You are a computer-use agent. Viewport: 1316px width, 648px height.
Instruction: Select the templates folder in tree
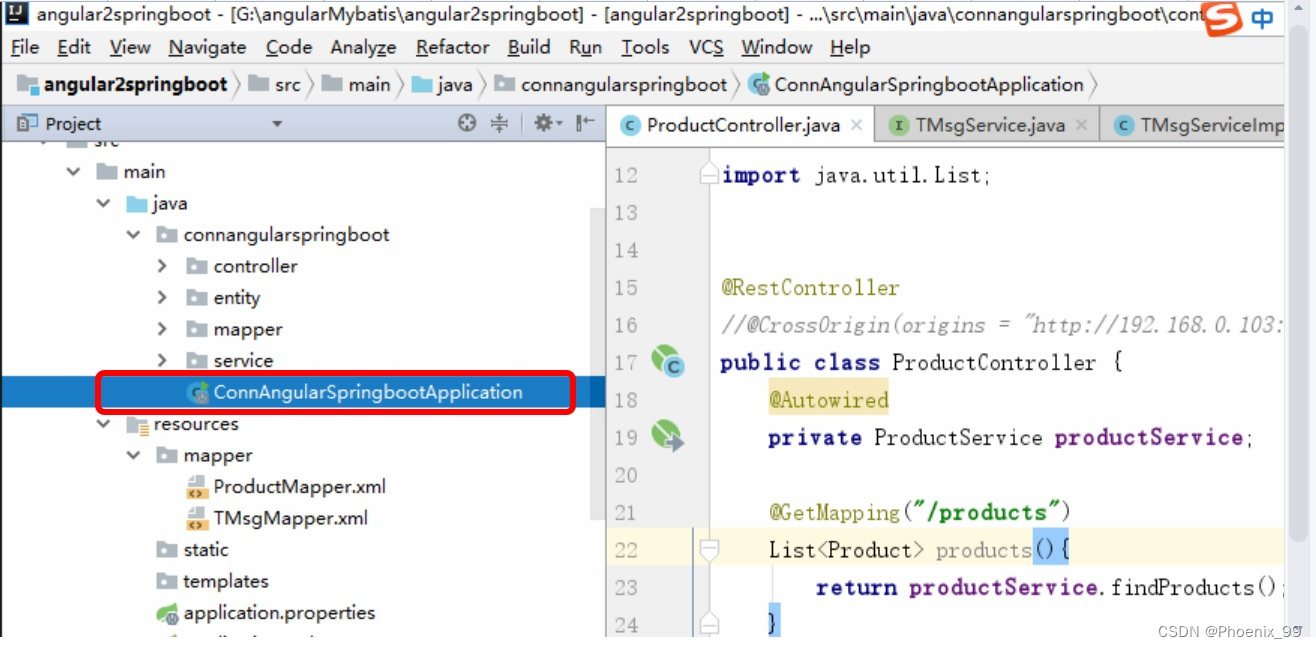pos(226,581)
